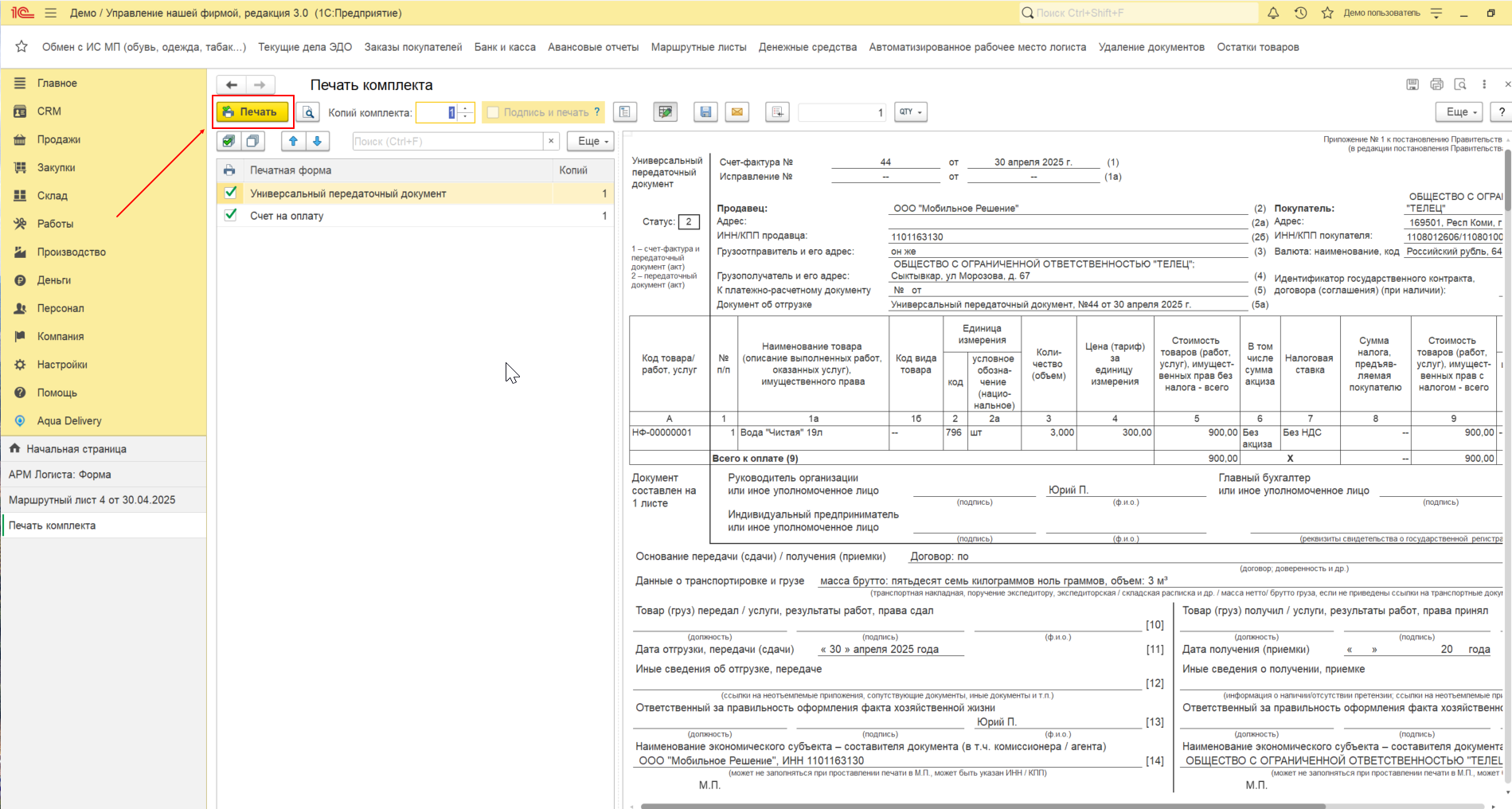This screenshot has width=1512, height=809.
Task: Go forward with the right arrow navigation button
Action: click(x=260, y=84)
